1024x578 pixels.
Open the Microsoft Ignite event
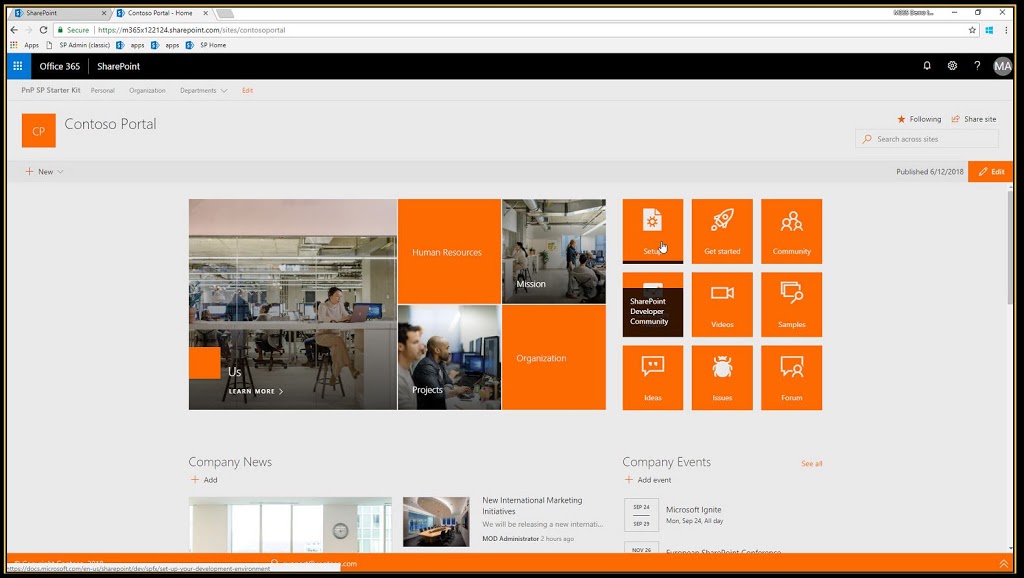(694, 509)
